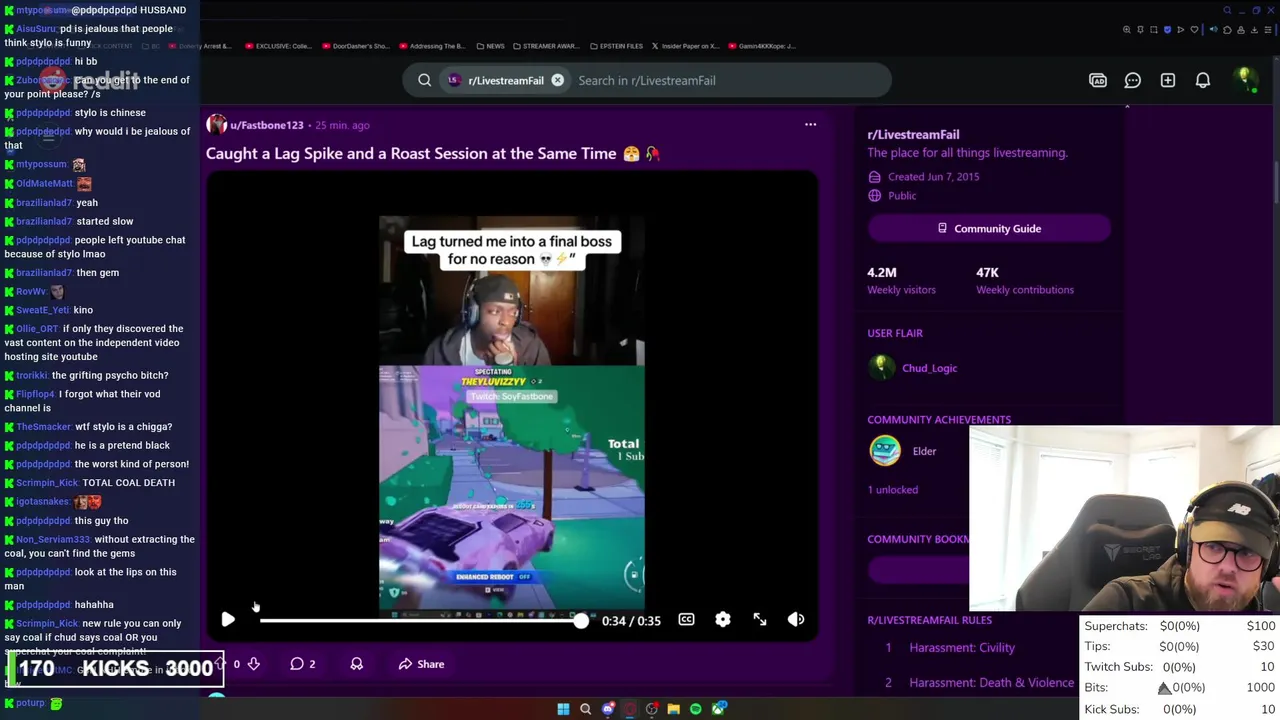This screenshot has height=720, width=1280.
Task: Click the tab audio speaker icon
Action: point(1213,30)
